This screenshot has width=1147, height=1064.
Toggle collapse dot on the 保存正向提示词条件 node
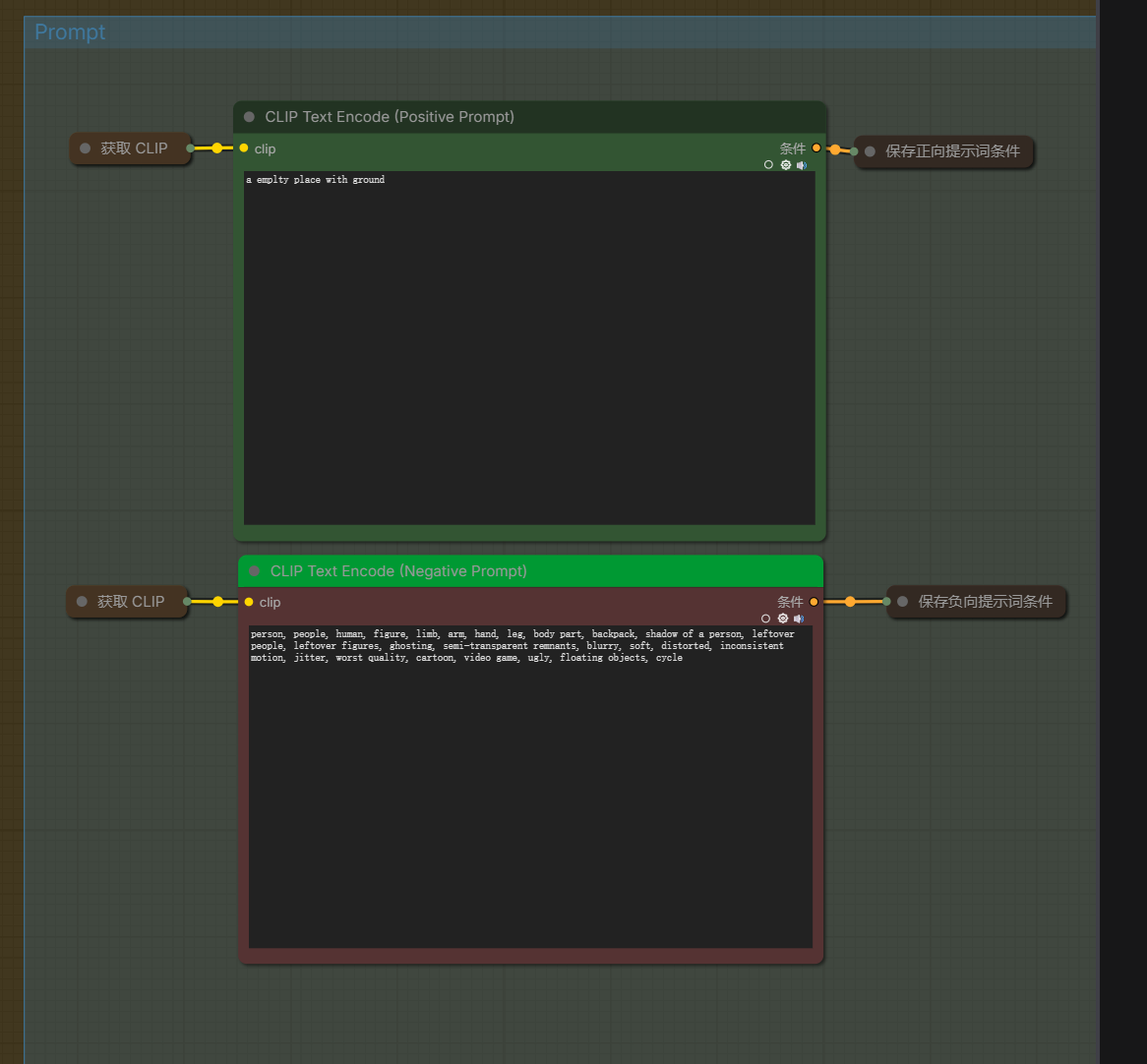870,151
